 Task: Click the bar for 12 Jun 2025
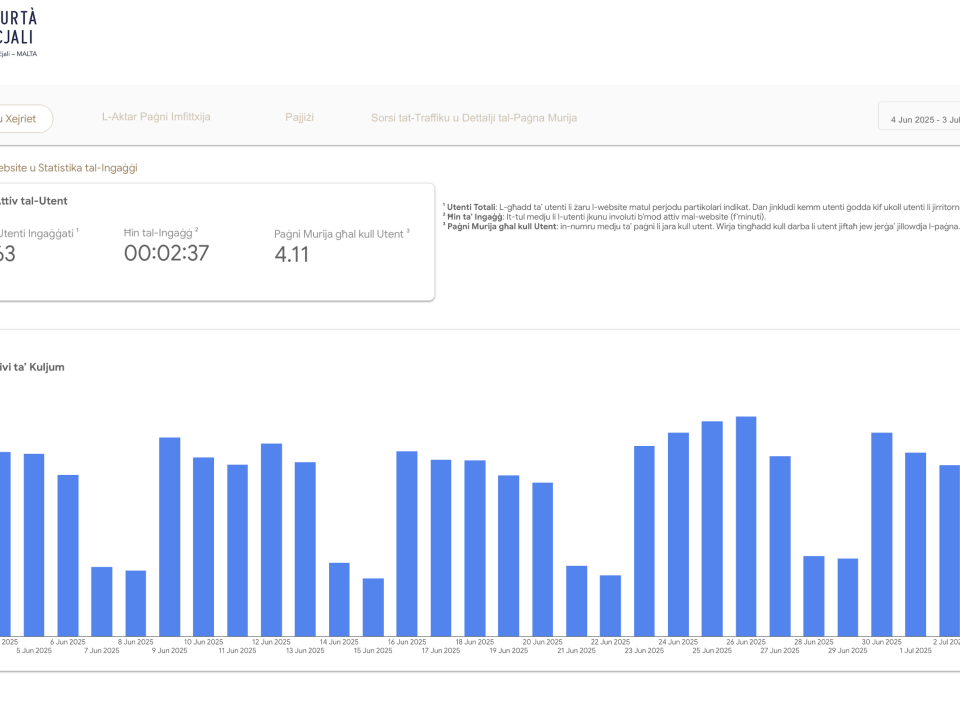271,540
